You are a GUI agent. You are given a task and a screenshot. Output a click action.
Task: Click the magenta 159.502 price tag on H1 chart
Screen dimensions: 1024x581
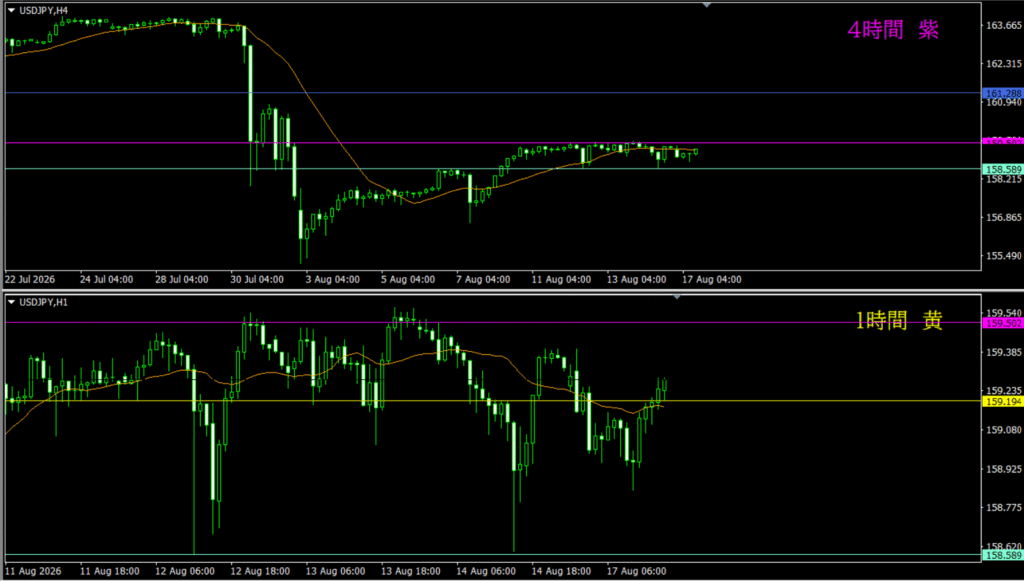pos(1003,323)
